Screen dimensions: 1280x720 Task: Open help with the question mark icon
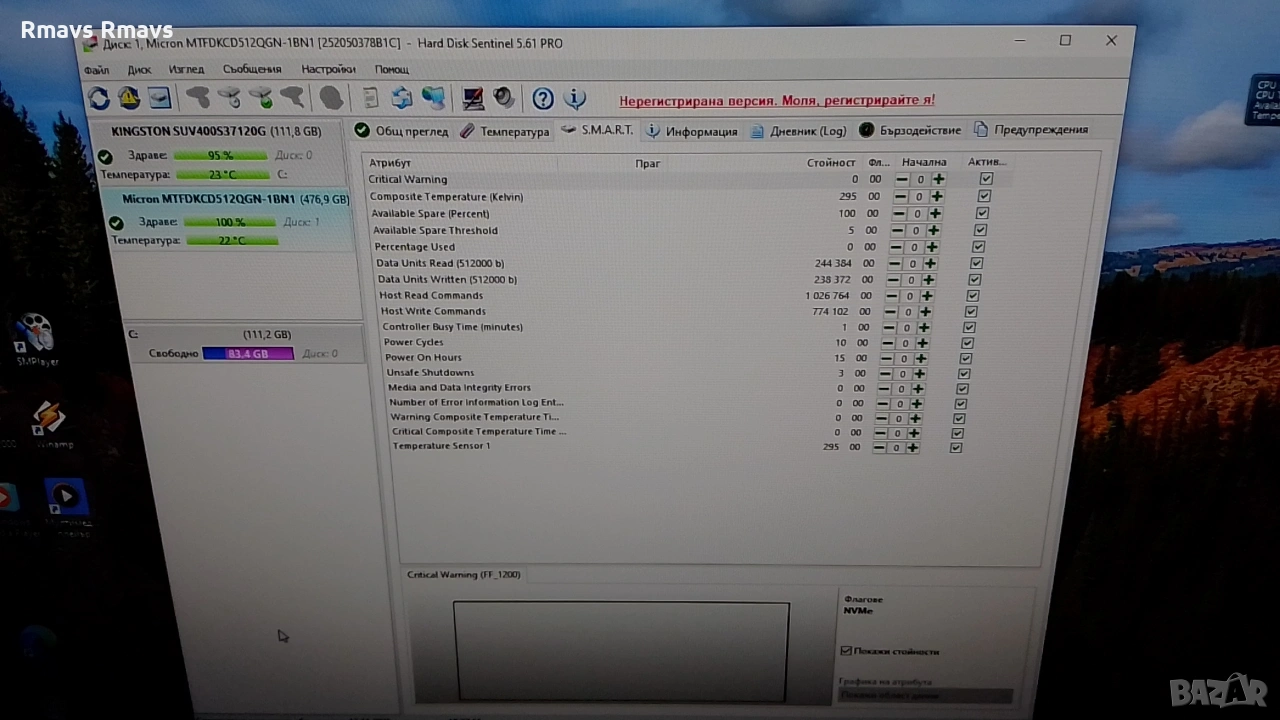[x=543, y=98]
